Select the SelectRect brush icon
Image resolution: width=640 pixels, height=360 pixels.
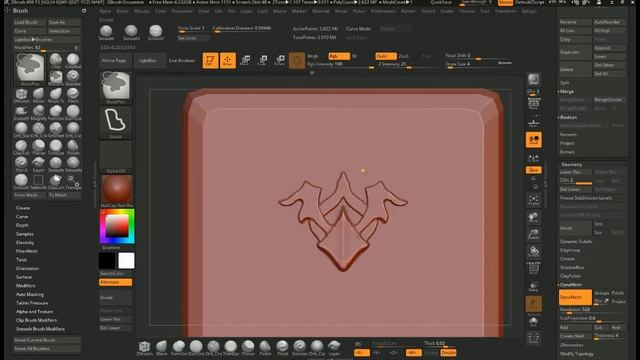click(38, 181)
